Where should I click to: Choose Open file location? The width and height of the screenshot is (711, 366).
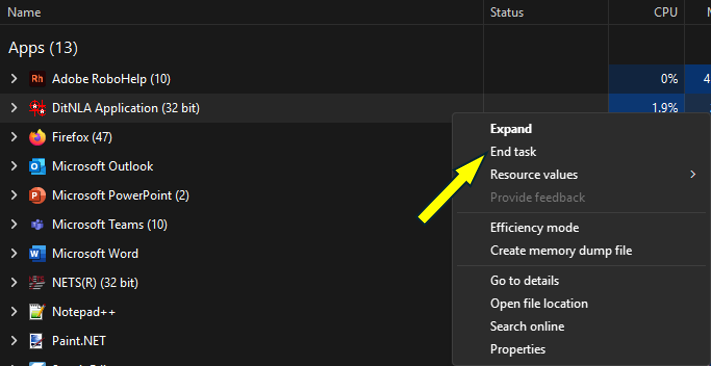(x=539, y=303)
